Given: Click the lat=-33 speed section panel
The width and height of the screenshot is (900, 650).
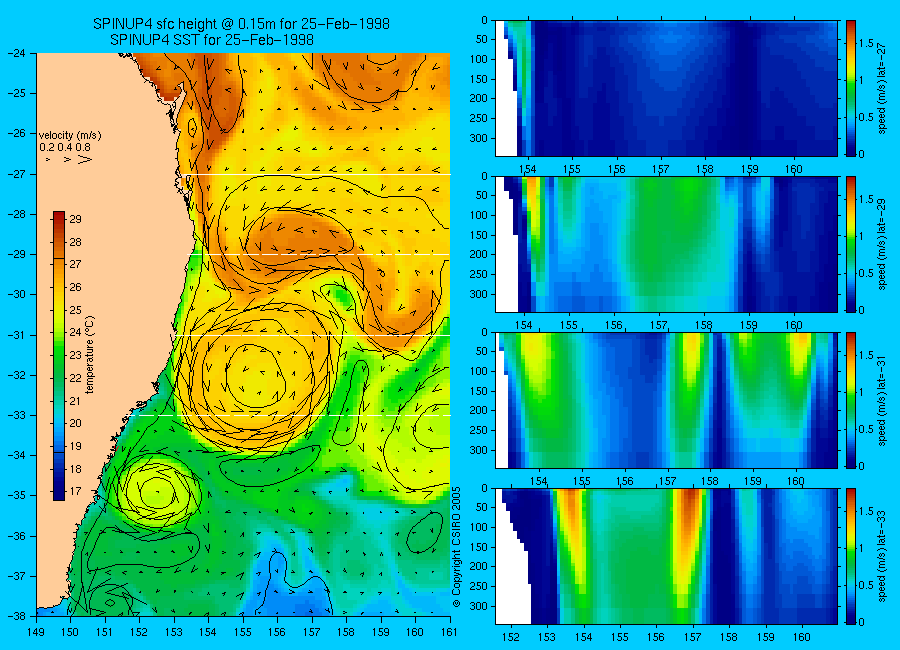Looking at the screenshot, I should [x=666, y=556].
